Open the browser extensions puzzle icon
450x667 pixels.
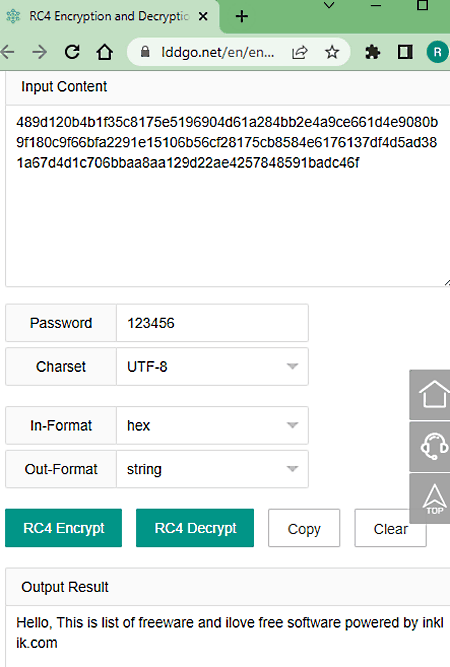coord(373,52)
